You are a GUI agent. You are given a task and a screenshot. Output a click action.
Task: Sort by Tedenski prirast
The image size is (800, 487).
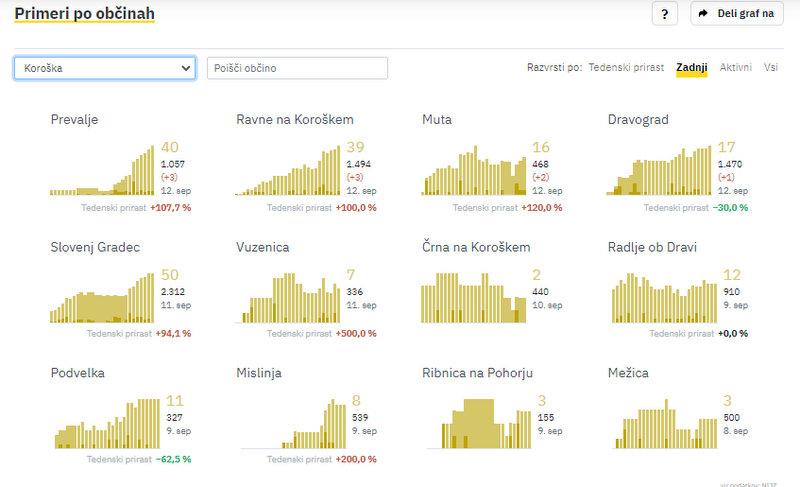click(628, 68)
